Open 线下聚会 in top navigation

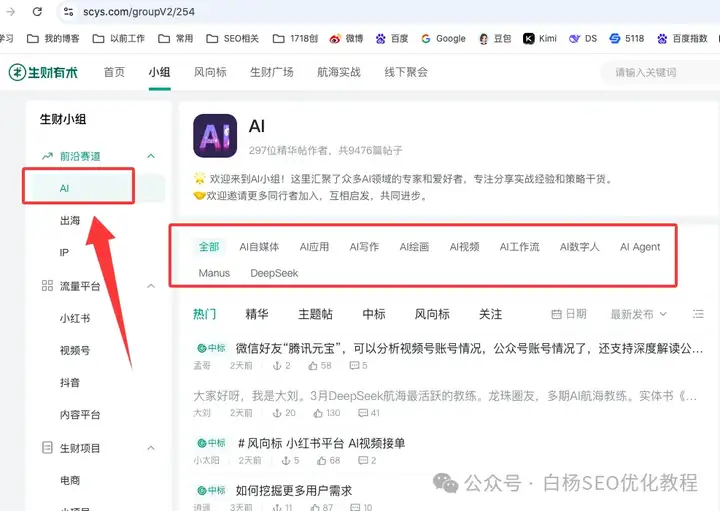pyautogui.click(x=406, y=72)
